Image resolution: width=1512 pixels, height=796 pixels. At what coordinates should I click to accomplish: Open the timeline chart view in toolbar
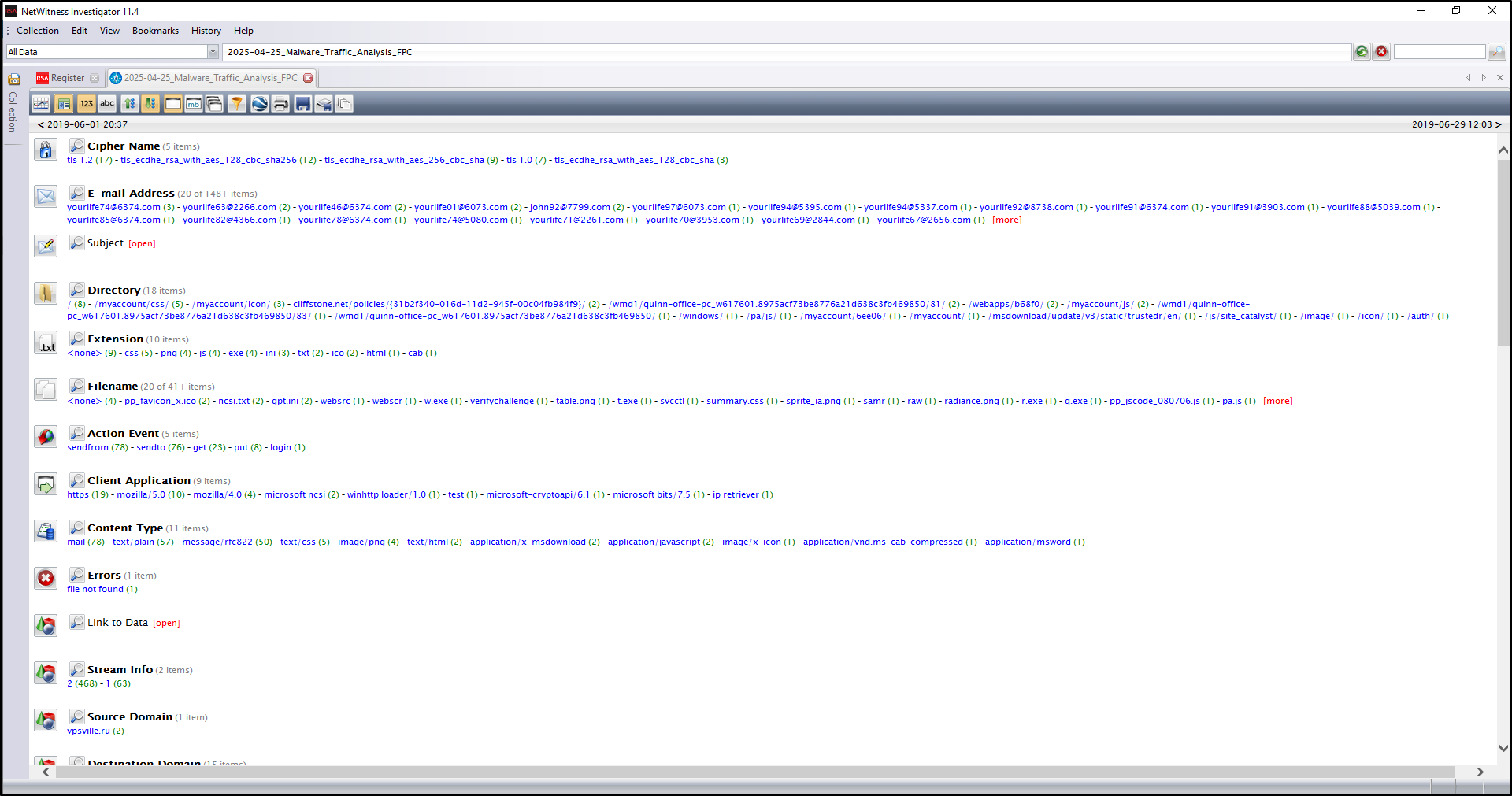click(41, 104)
